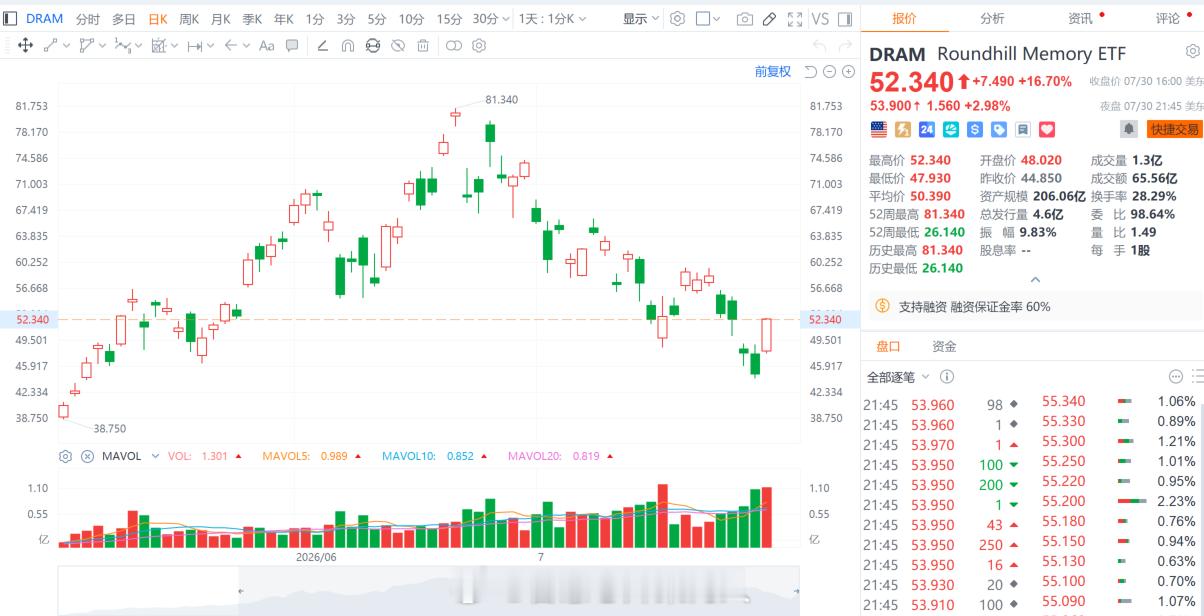Screen dimensions: 1204x616
Task: Select the wave pattern drawing tool
Action: (x=122, y=45)
